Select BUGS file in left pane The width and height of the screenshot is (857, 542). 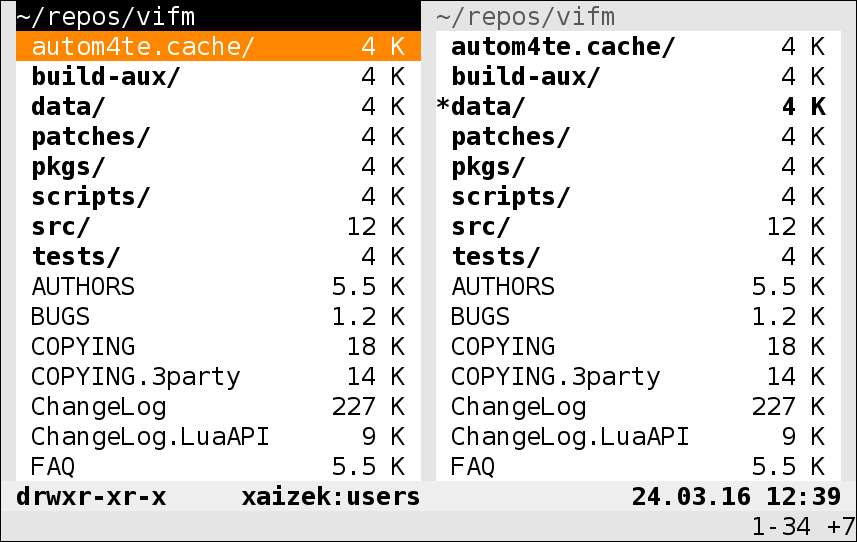pyautogui.click(x=218, y=316)
